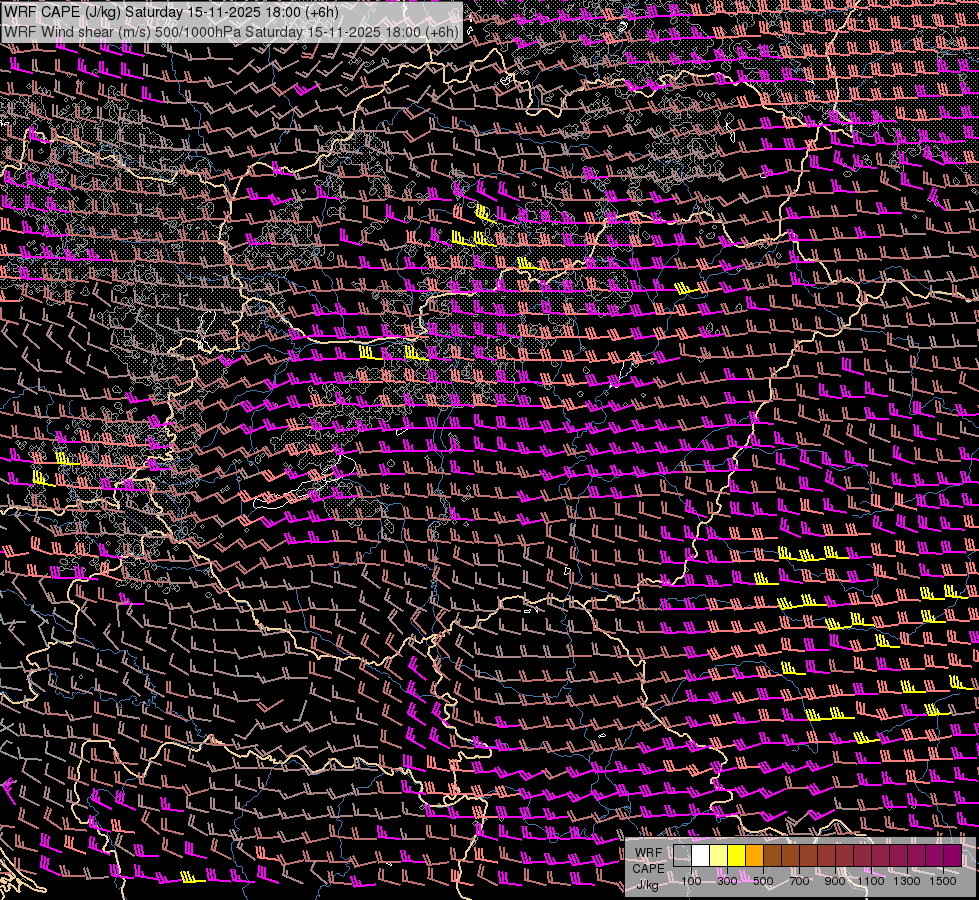This screenshot has width=979, height=900.
Task: Click the WRF CAPE title line
Action: (171, 13)
